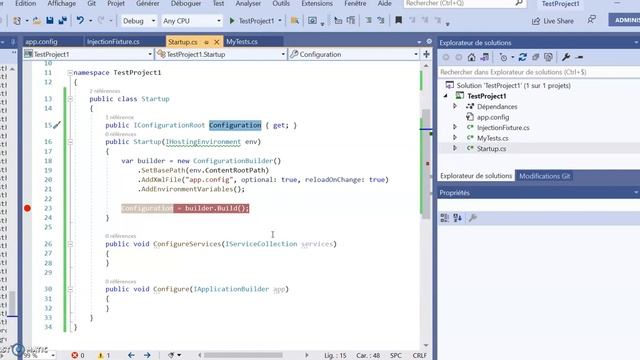This screenshot has width=640, height=360.
Task: Close the Startup.cs tab
Action: pos(217,42)
